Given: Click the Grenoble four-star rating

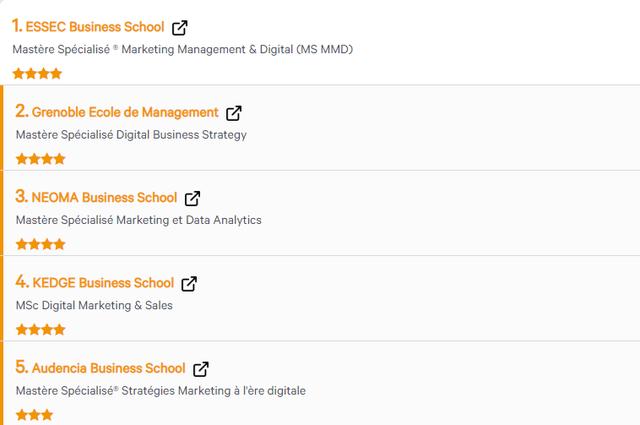Looking at the screenshot, I should [x=40, y=159].
